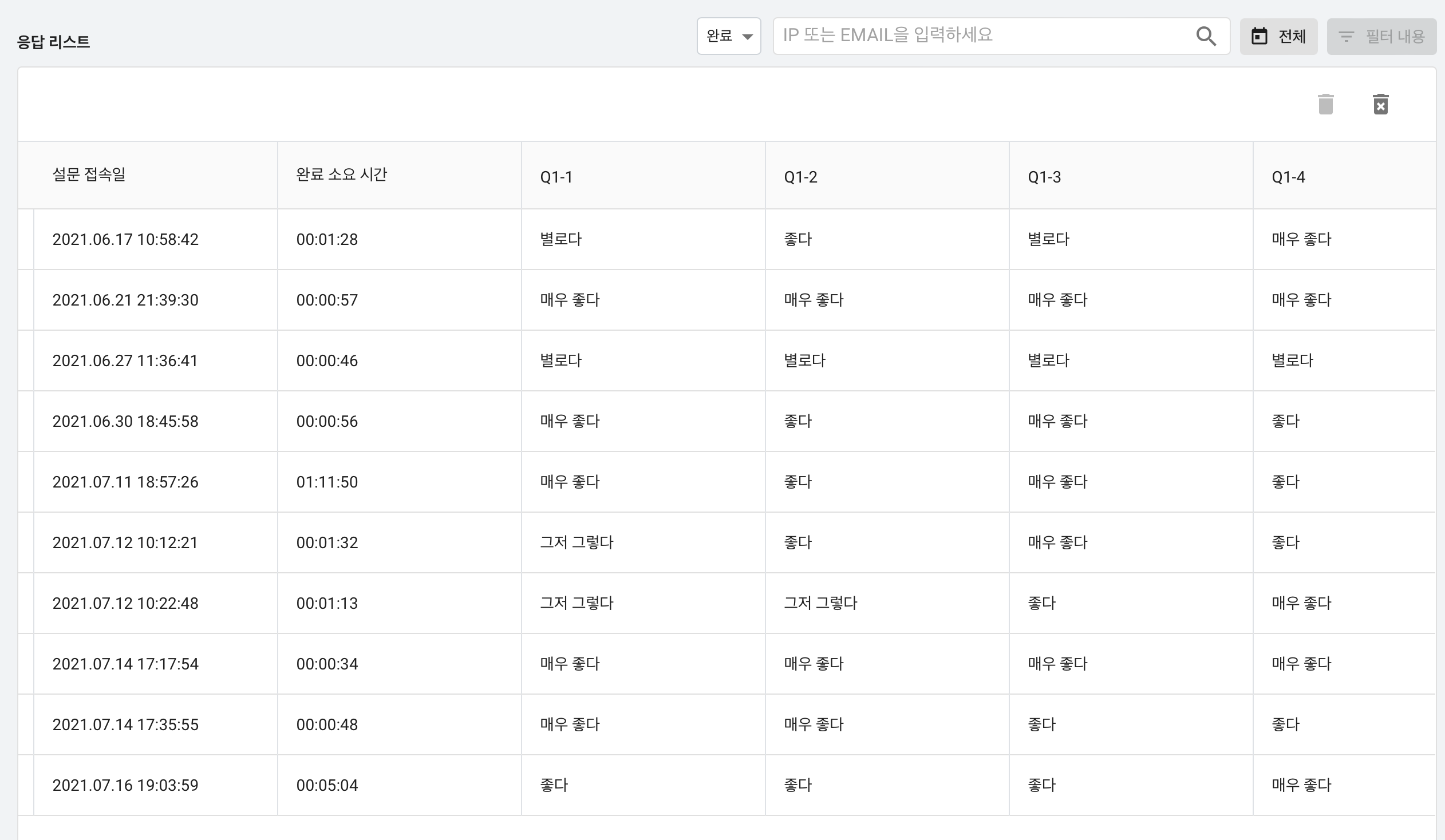Click the calendar icon beside 전체
Viewport: 1445px width, 840px height.
coord(1258,36)
